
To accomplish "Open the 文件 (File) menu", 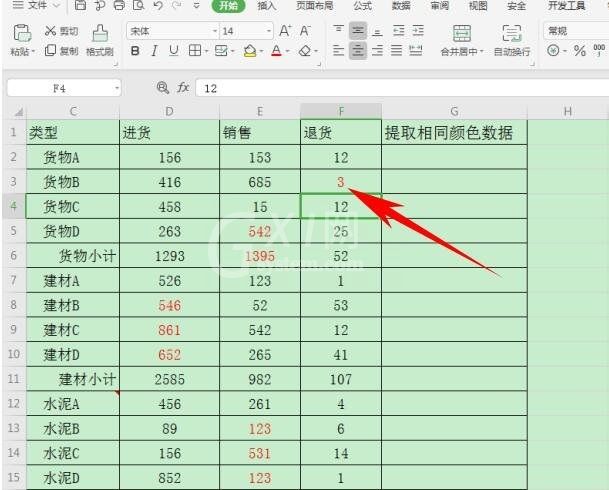I will coord(37,5).
